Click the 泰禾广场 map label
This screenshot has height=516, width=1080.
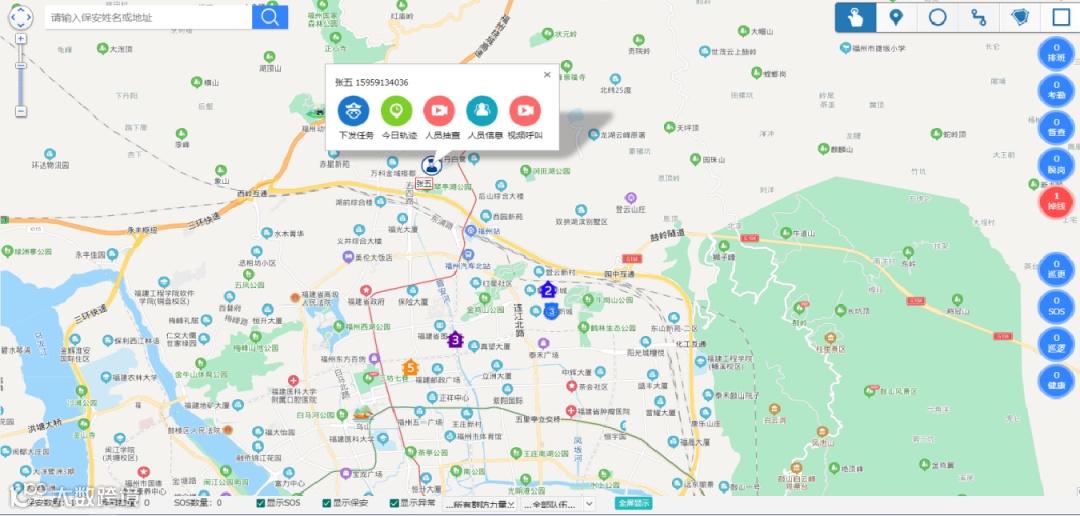coord(543,354)
